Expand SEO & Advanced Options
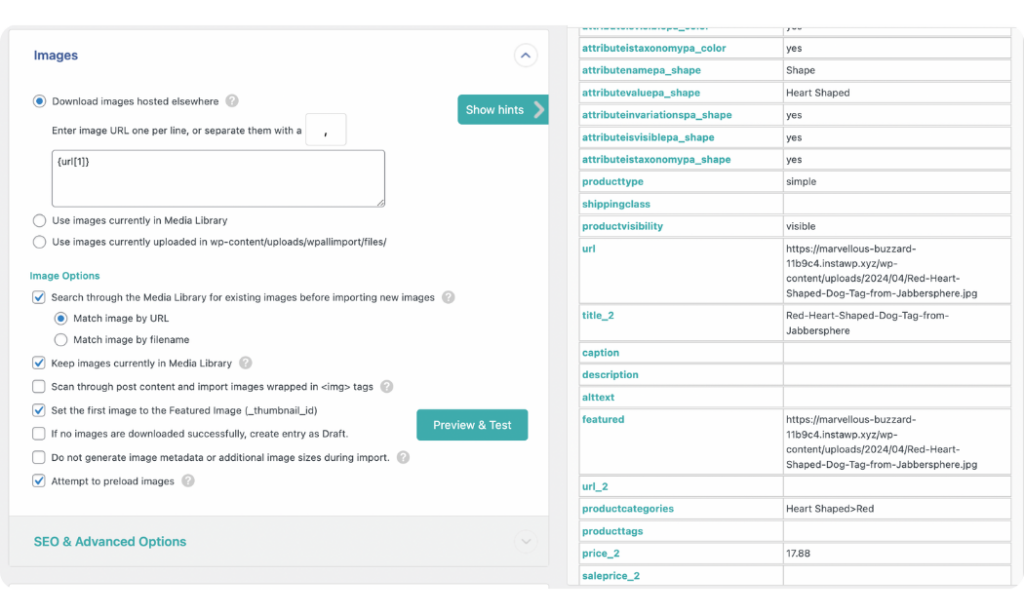Viewport: 1024px width, 614px height. [x=525, y=541]
